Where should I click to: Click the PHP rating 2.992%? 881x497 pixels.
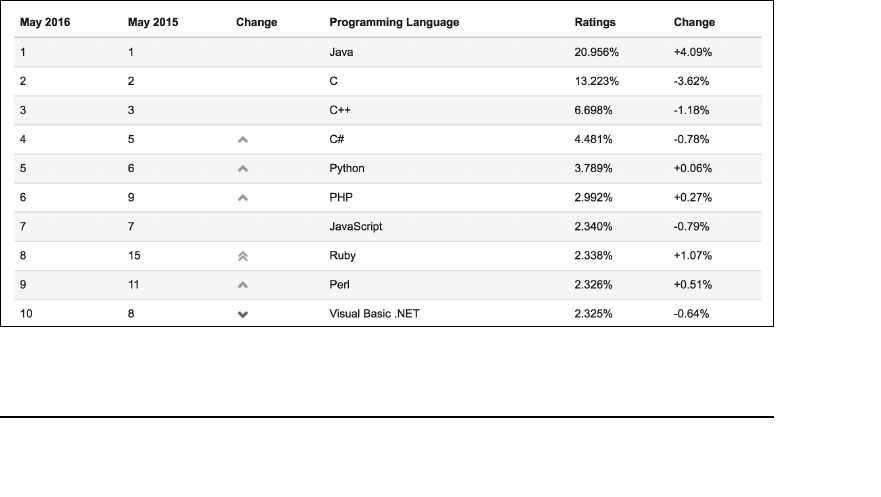[x=594, y=198]
